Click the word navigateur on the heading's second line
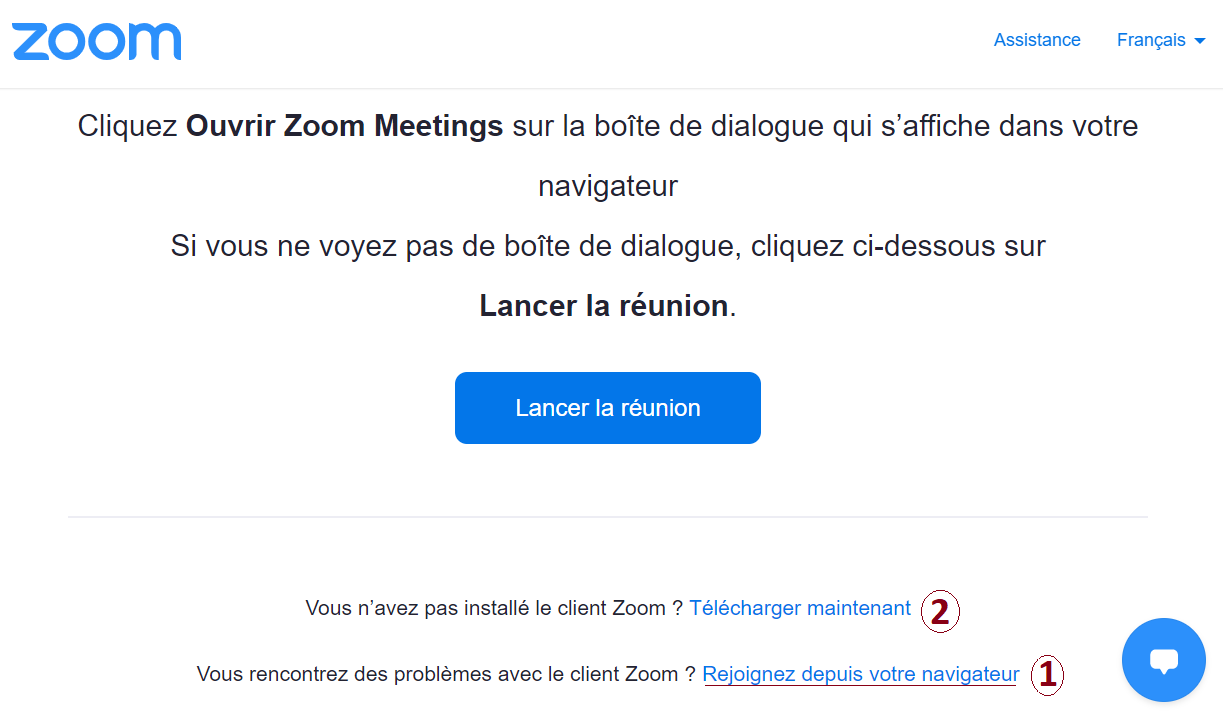This screenshot has width=1223, height=719. coord(608,187)
